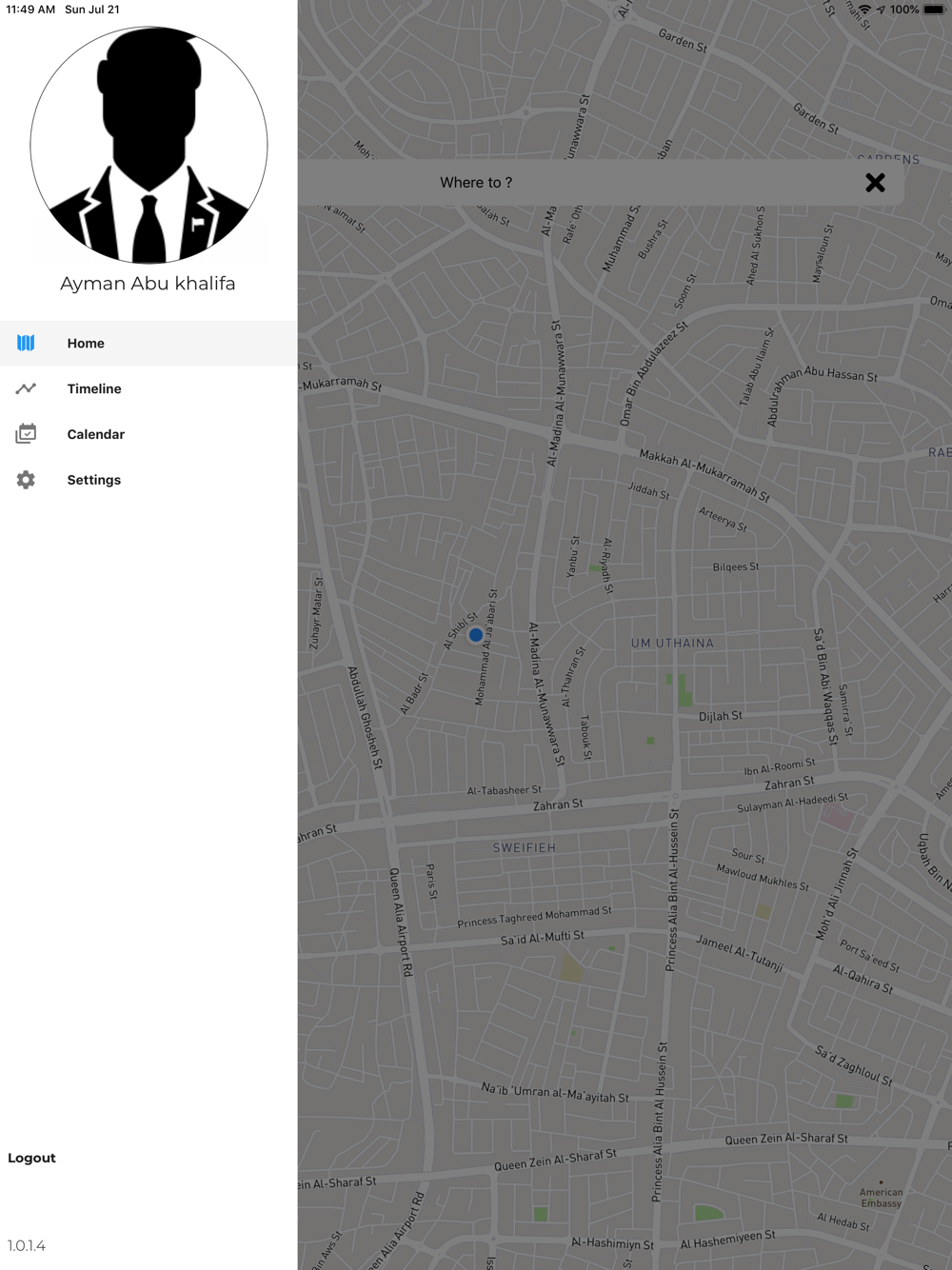Tap the Jiddah St label
The width and height of the screenshot is (952, 1270).
tap(648, 490)
